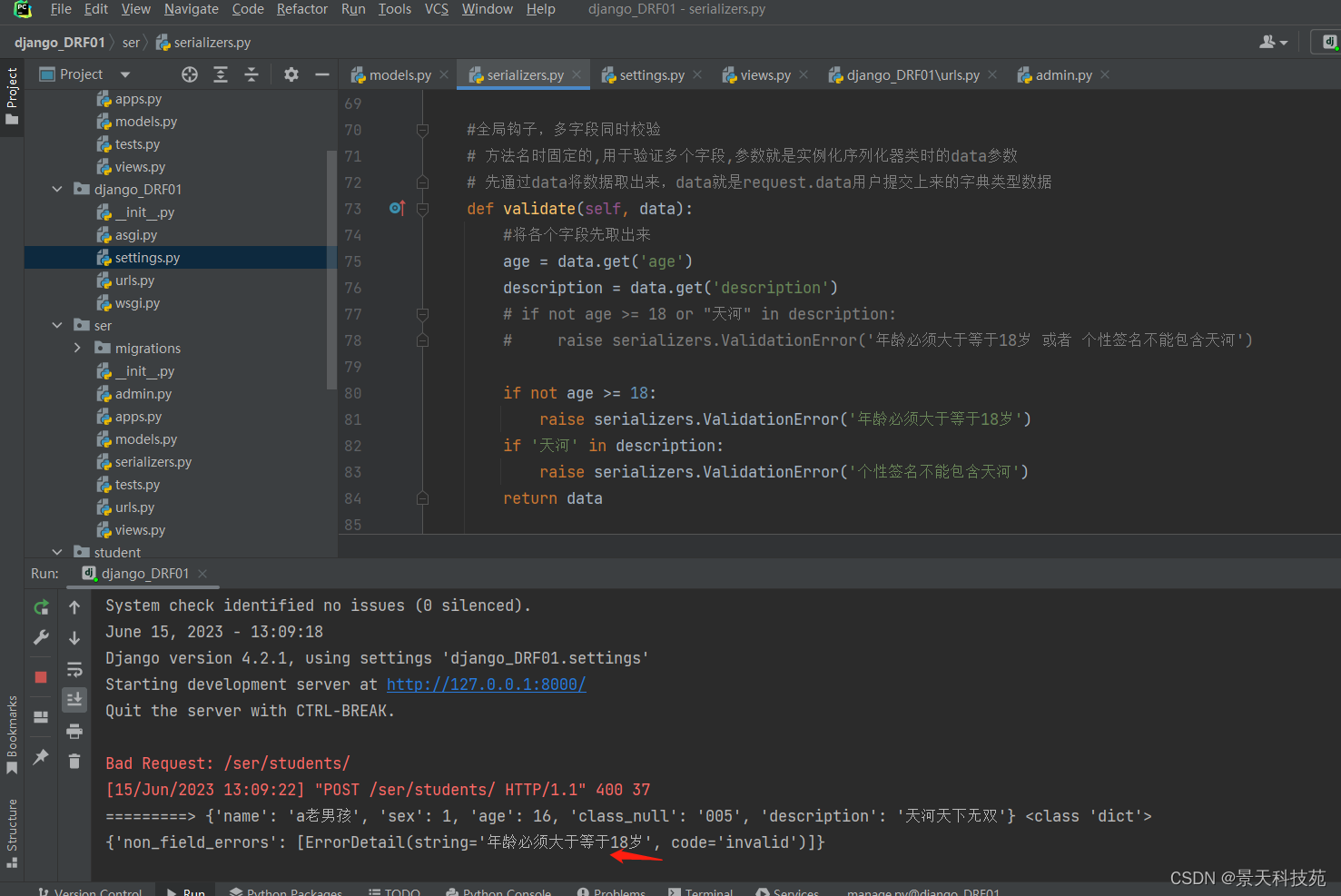Viewport: 1341px width, 896px height.
Task: Open Project tool window side tab
Action: pyautogui.click(x=12, y=97)
